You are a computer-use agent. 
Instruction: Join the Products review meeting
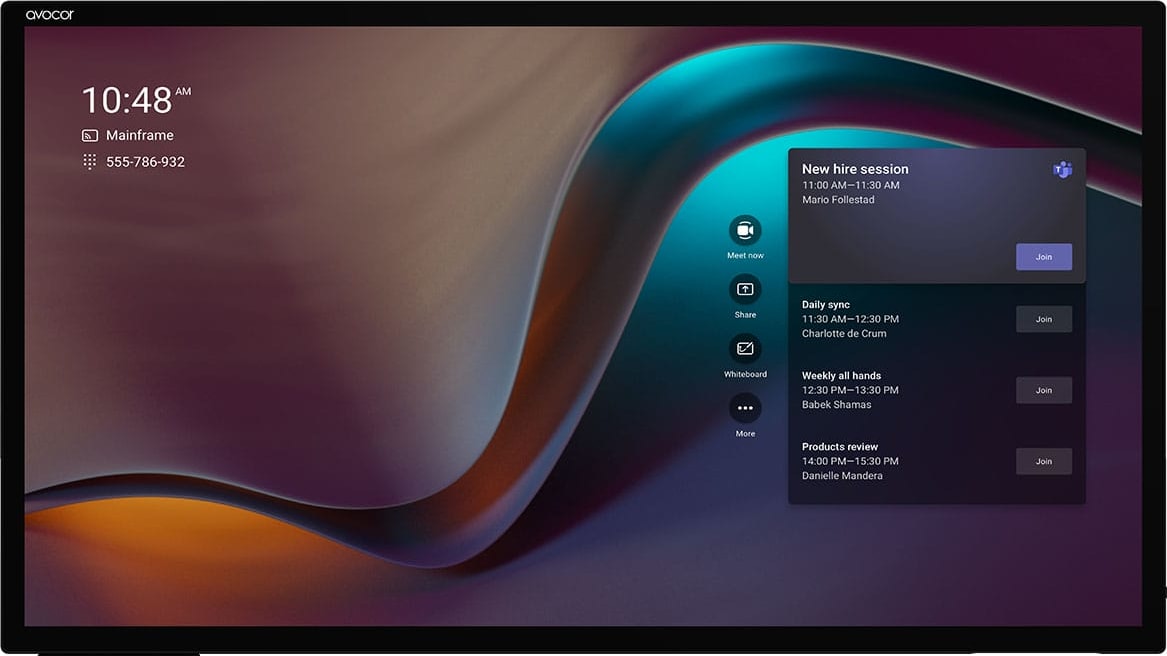tap(1043, 461)
